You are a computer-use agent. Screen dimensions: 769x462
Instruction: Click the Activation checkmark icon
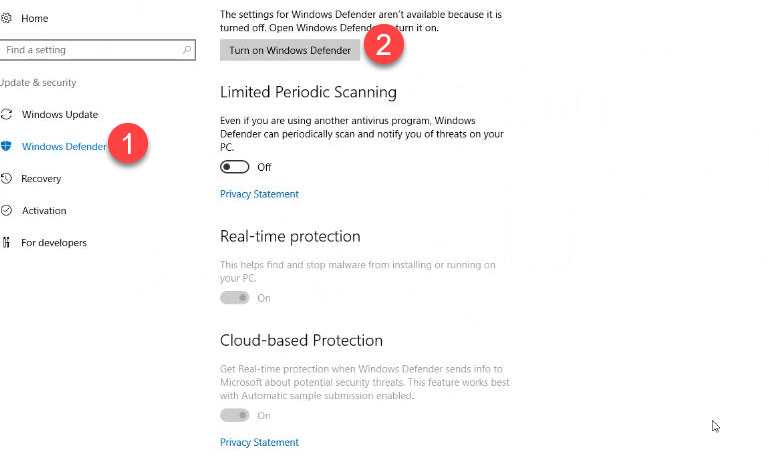click(x=6, y=211)
